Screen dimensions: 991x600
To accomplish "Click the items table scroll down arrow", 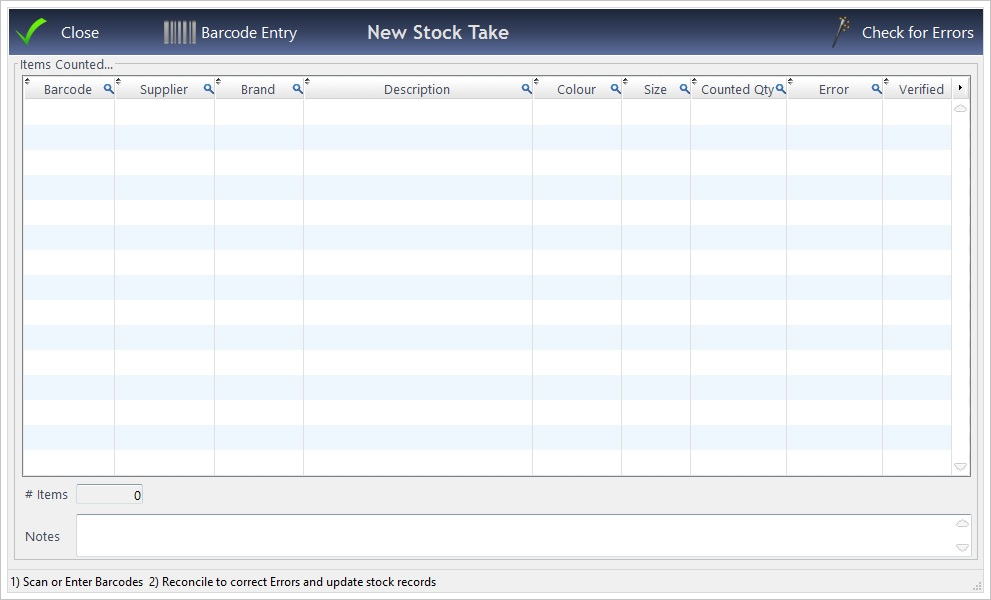I will 961,467.
